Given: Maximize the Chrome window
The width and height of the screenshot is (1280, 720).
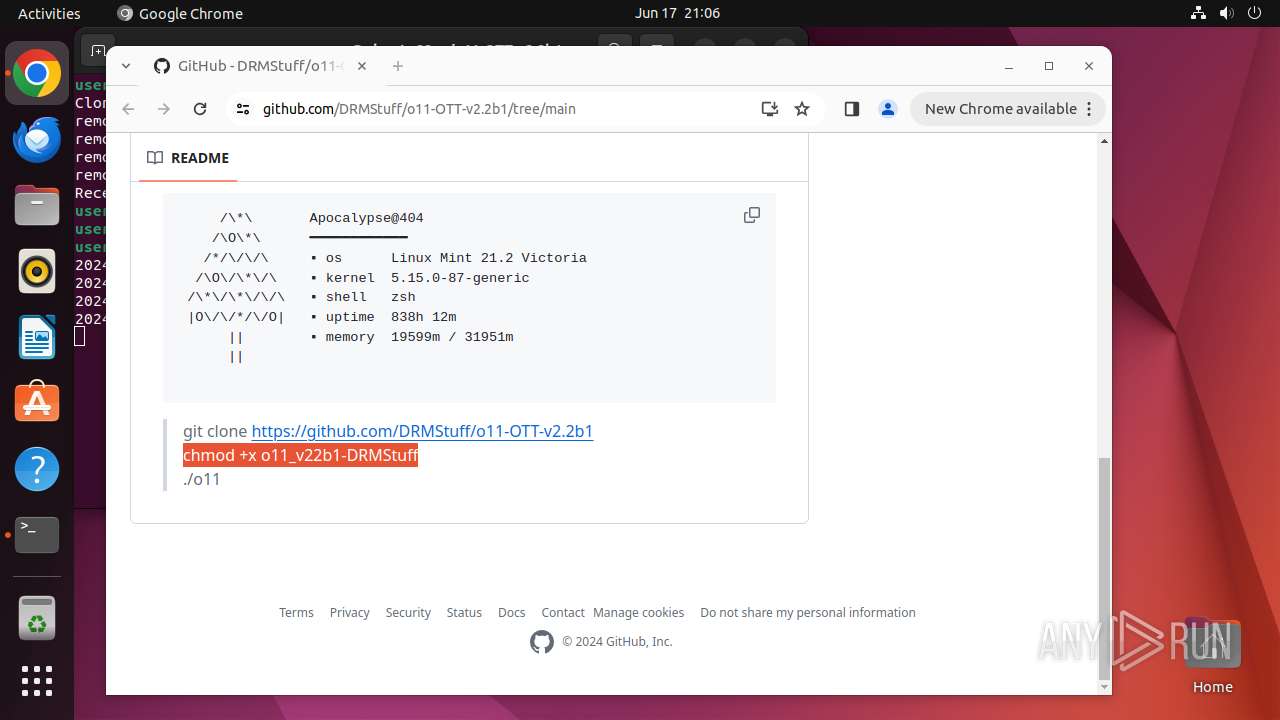Looking at the screenshot, I should pos(1049,66).
